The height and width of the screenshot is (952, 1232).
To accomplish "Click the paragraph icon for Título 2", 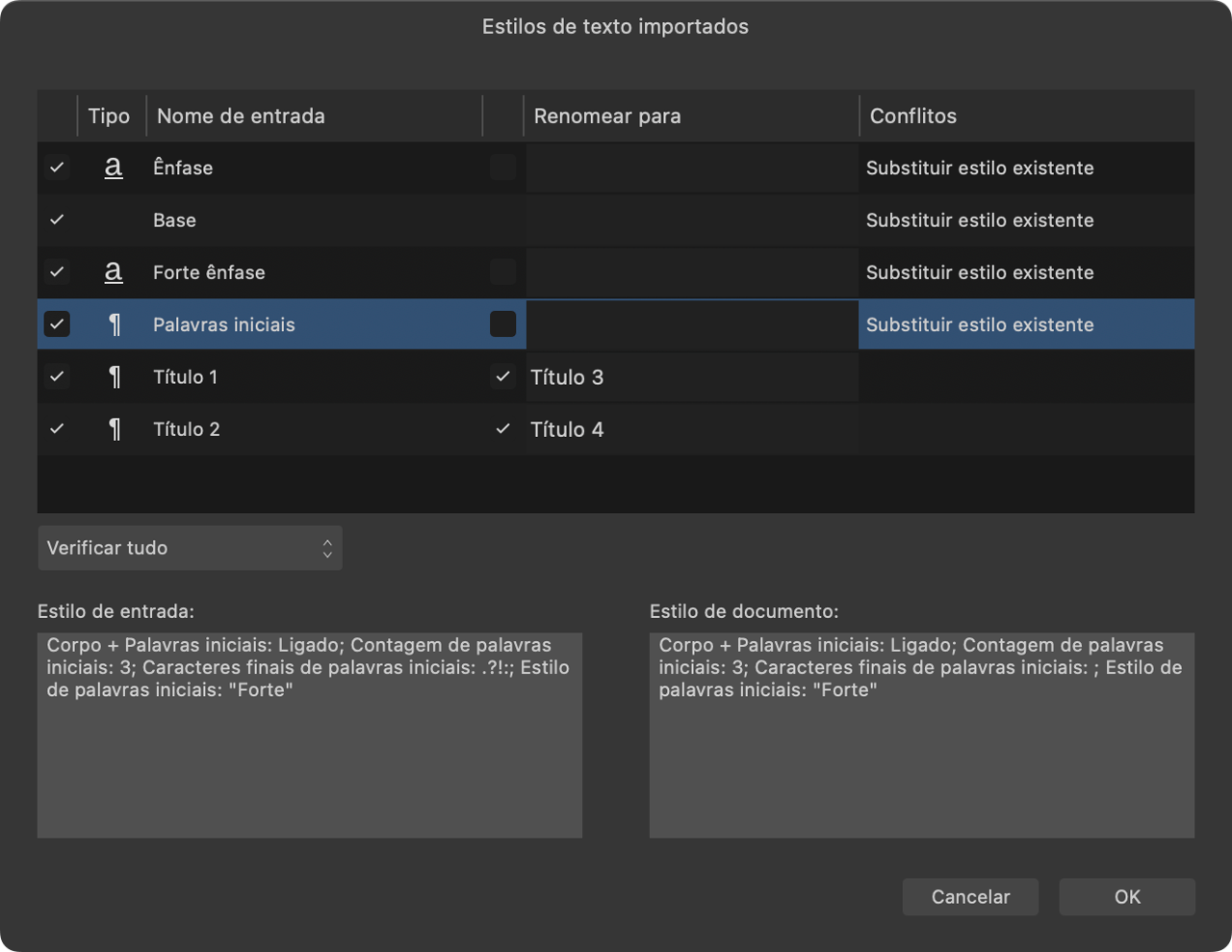I will [115, 429].
